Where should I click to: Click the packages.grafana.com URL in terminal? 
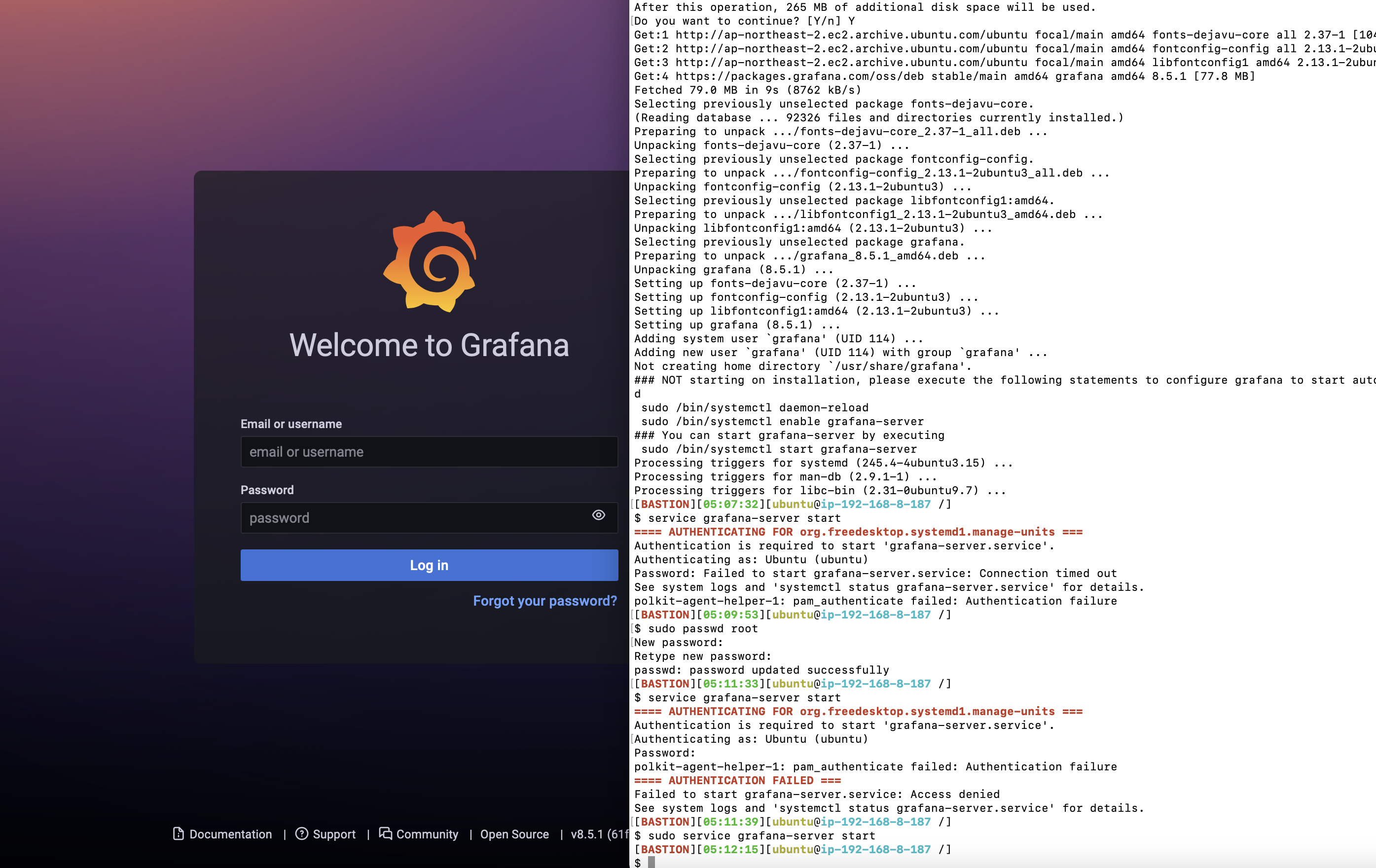[799, 76]
